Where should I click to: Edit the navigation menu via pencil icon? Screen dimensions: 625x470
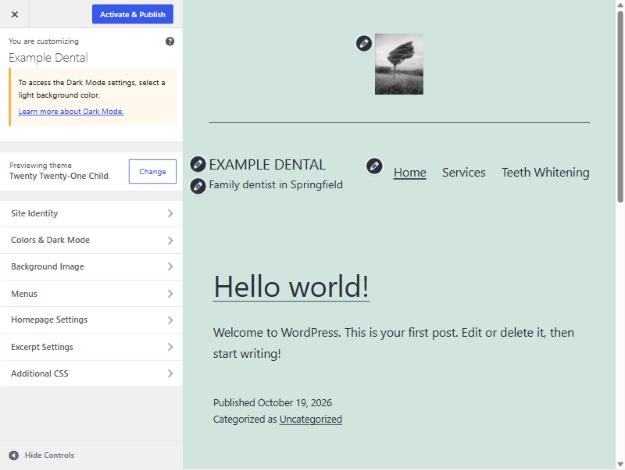coord(374,166)
